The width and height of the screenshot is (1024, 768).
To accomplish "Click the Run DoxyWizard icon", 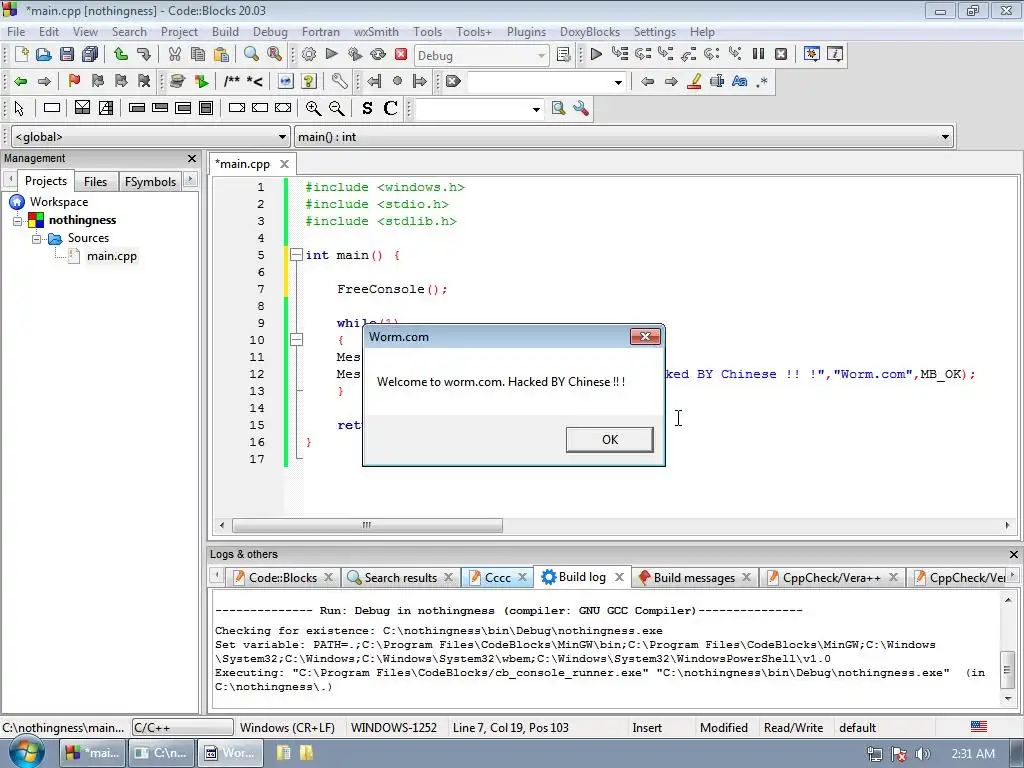I will coord(177,81).
